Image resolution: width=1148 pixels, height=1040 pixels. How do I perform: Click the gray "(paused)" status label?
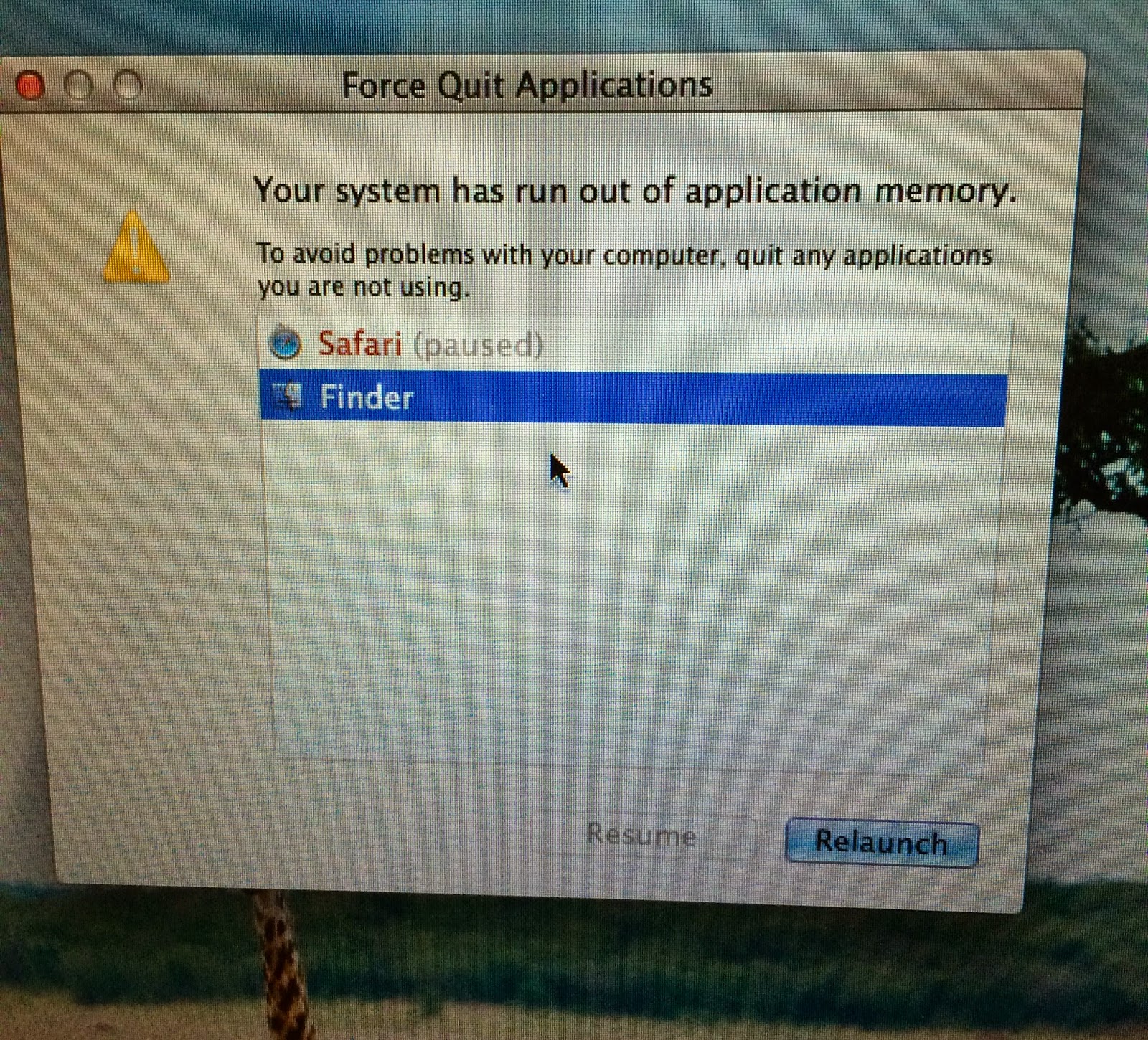click(x=478, y=346)
